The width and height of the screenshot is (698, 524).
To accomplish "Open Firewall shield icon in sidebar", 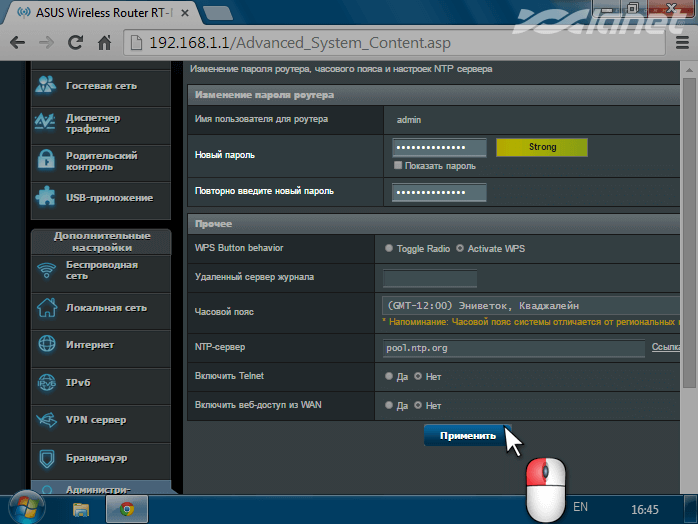I will (46, 458).
